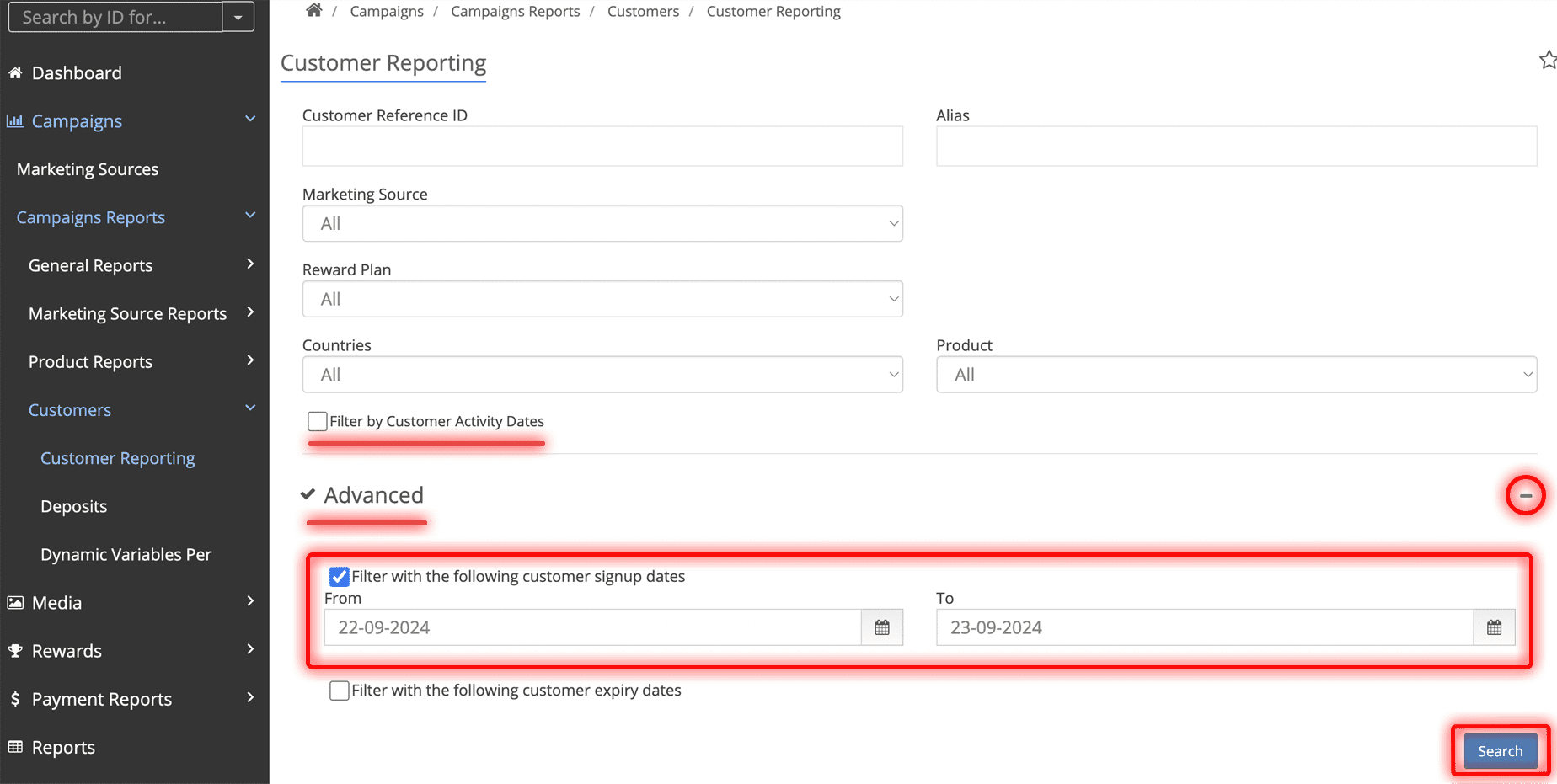Screen dimensions: 1557x784
Task: Enable the customer expiry dates filter
Action: click(340, 691)
